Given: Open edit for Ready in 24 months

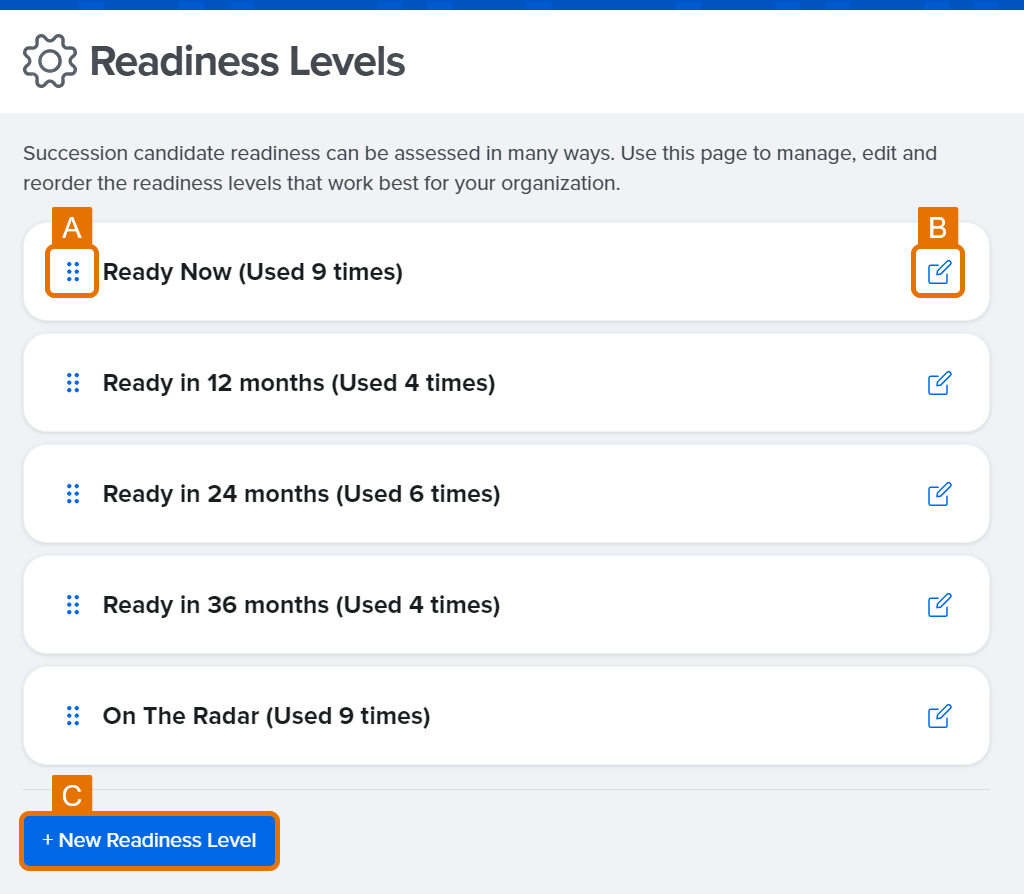Looking at the screenshot, I should pyautogui.click(x=939, y=494).
